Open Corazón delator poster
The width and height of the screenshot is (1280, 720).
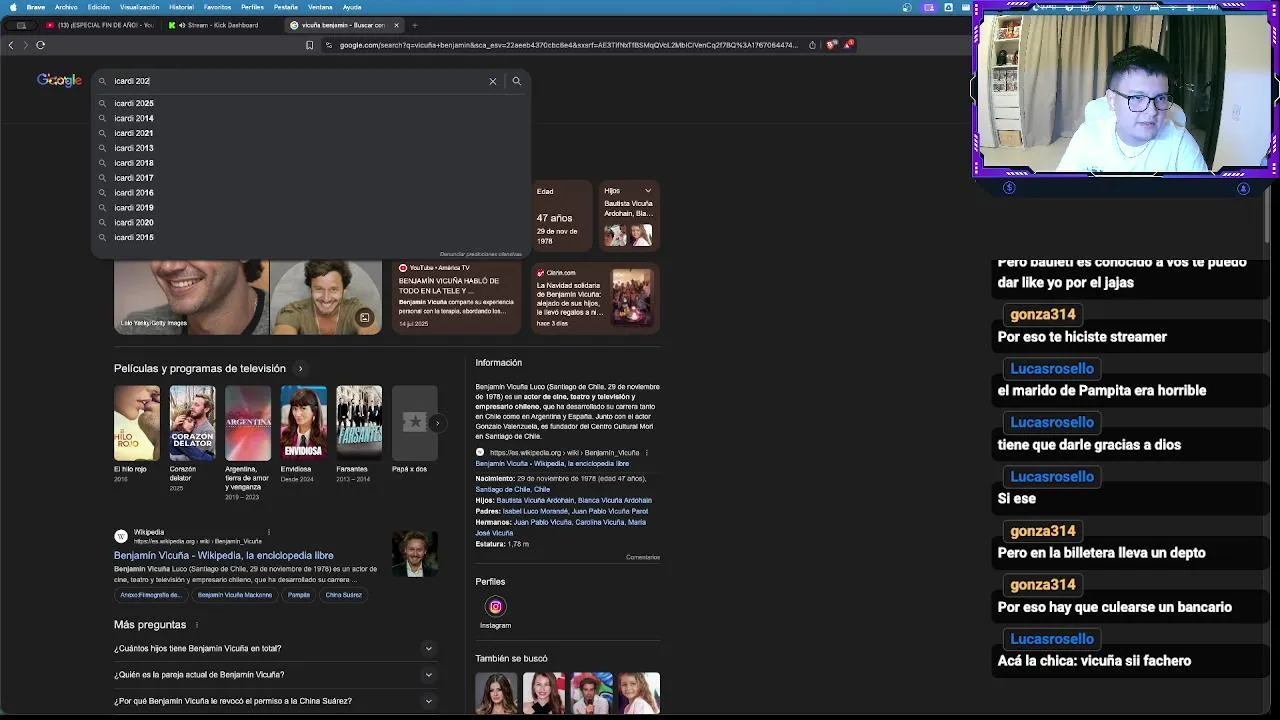[x=192, y=423]
